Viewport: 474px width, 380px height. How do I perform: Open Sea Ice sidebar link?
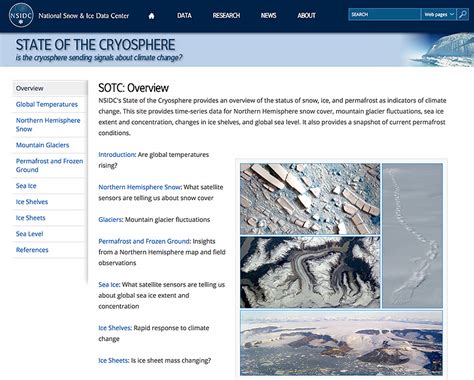[x=26, y=186]
